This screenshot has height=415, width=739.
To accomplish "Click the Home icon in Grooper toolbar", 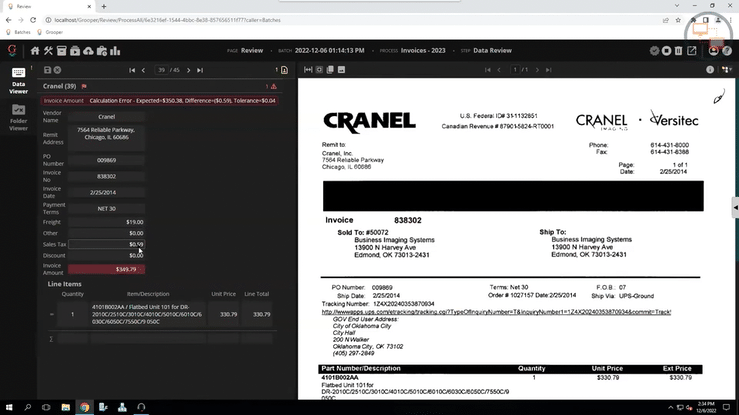I will [x=35, y=51].
